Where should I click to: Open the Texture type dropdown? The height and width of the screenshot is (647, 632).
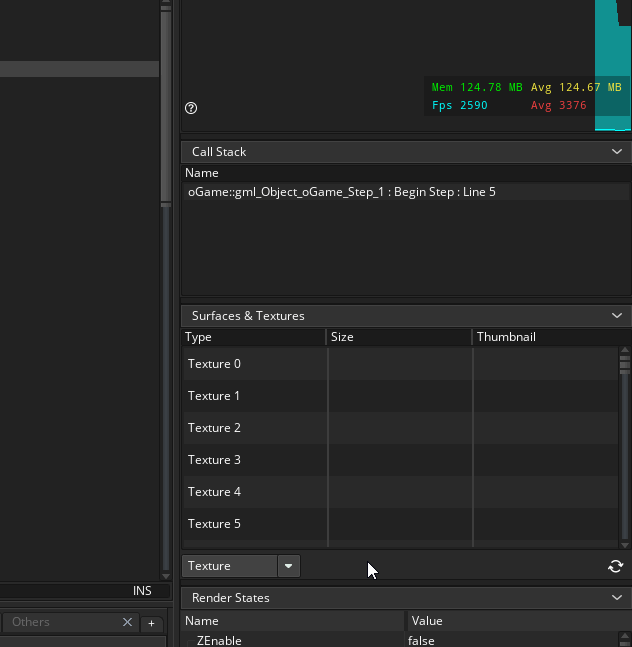coord(288,566)
